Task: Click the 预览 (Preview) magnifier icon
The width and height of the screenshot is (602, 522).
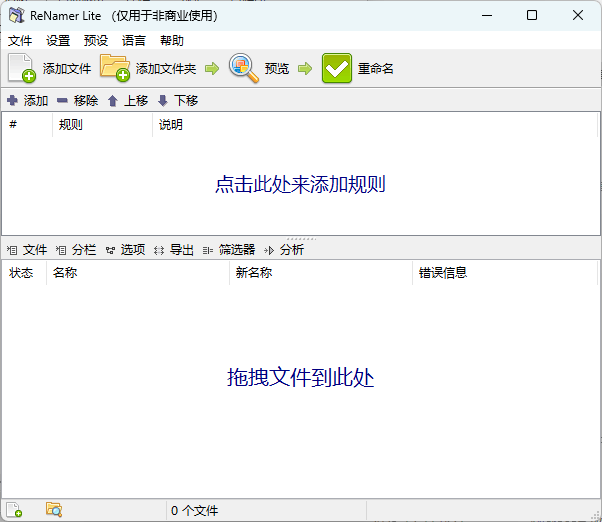Action: coord(244,68)
